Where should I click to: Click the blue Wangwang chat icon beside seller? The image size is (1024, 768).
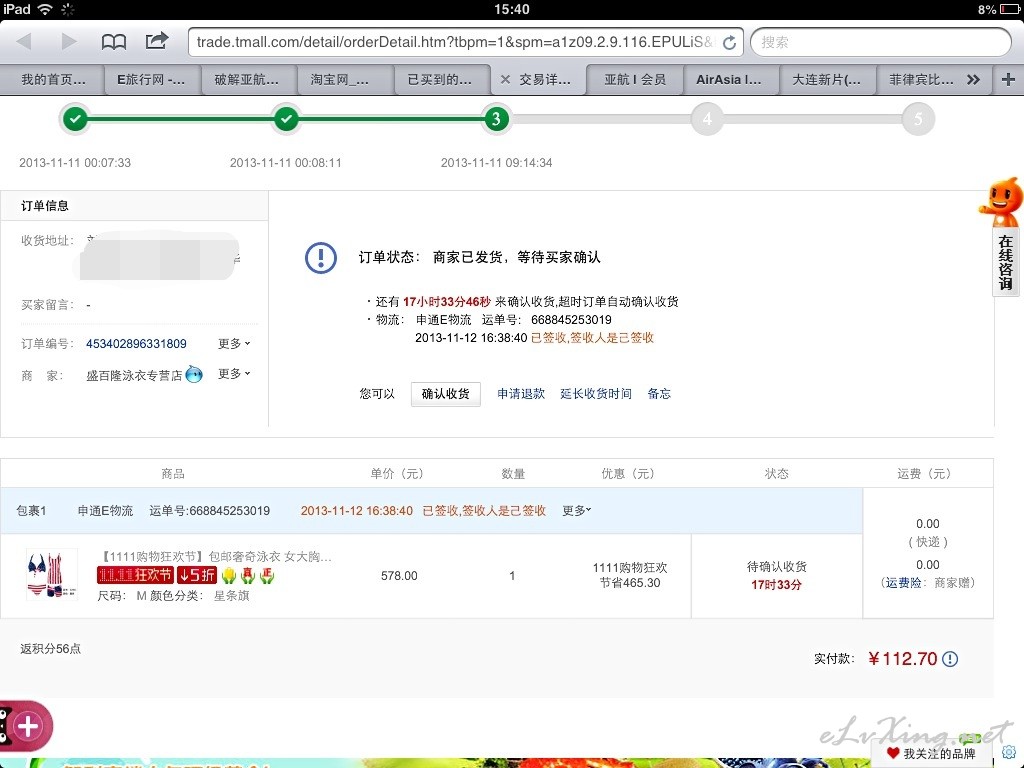pyautogui.click(x=194, y=375)
